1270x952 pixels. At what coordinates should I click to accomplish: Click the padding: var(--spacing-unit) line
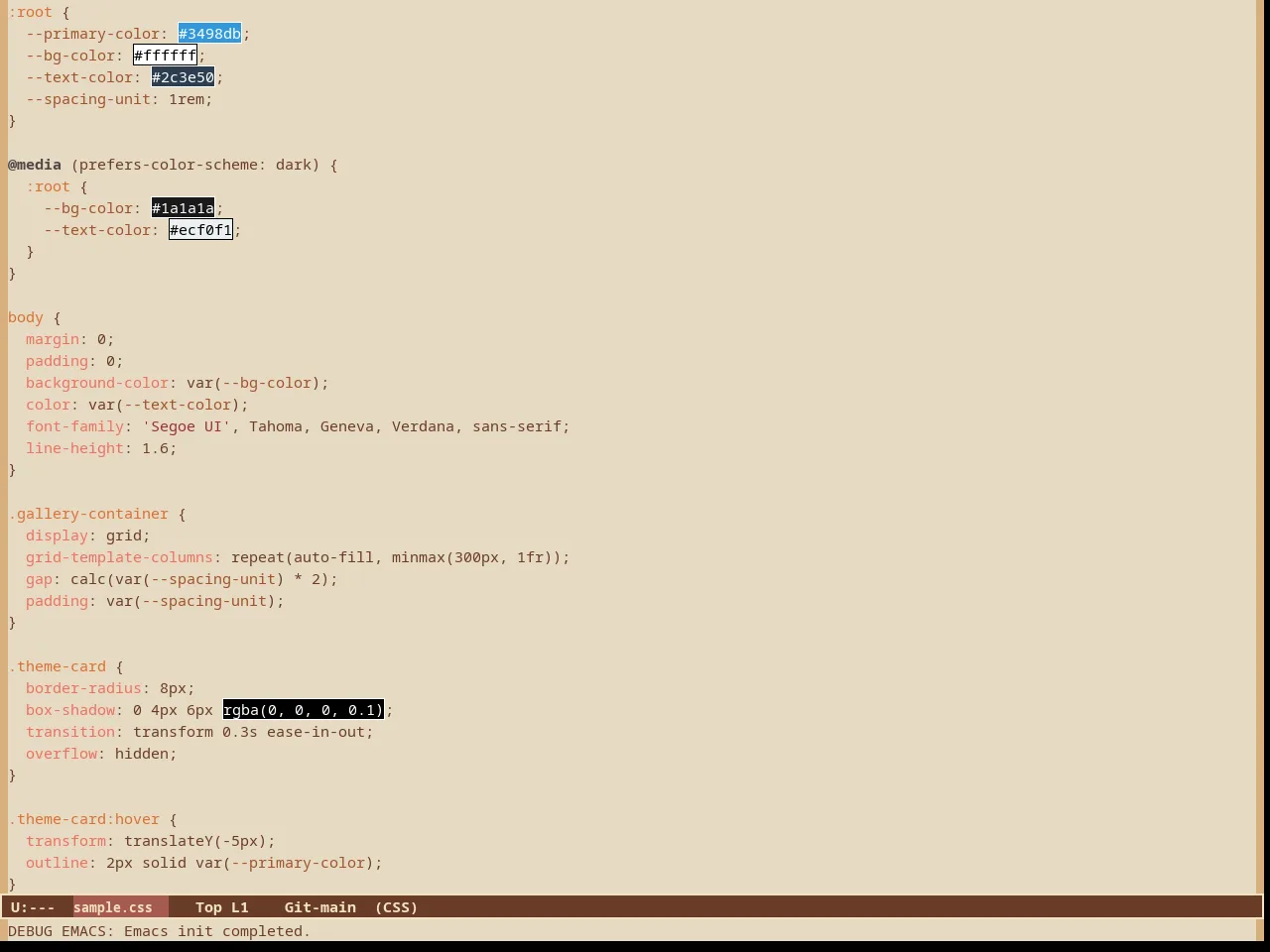click(155, 601)
